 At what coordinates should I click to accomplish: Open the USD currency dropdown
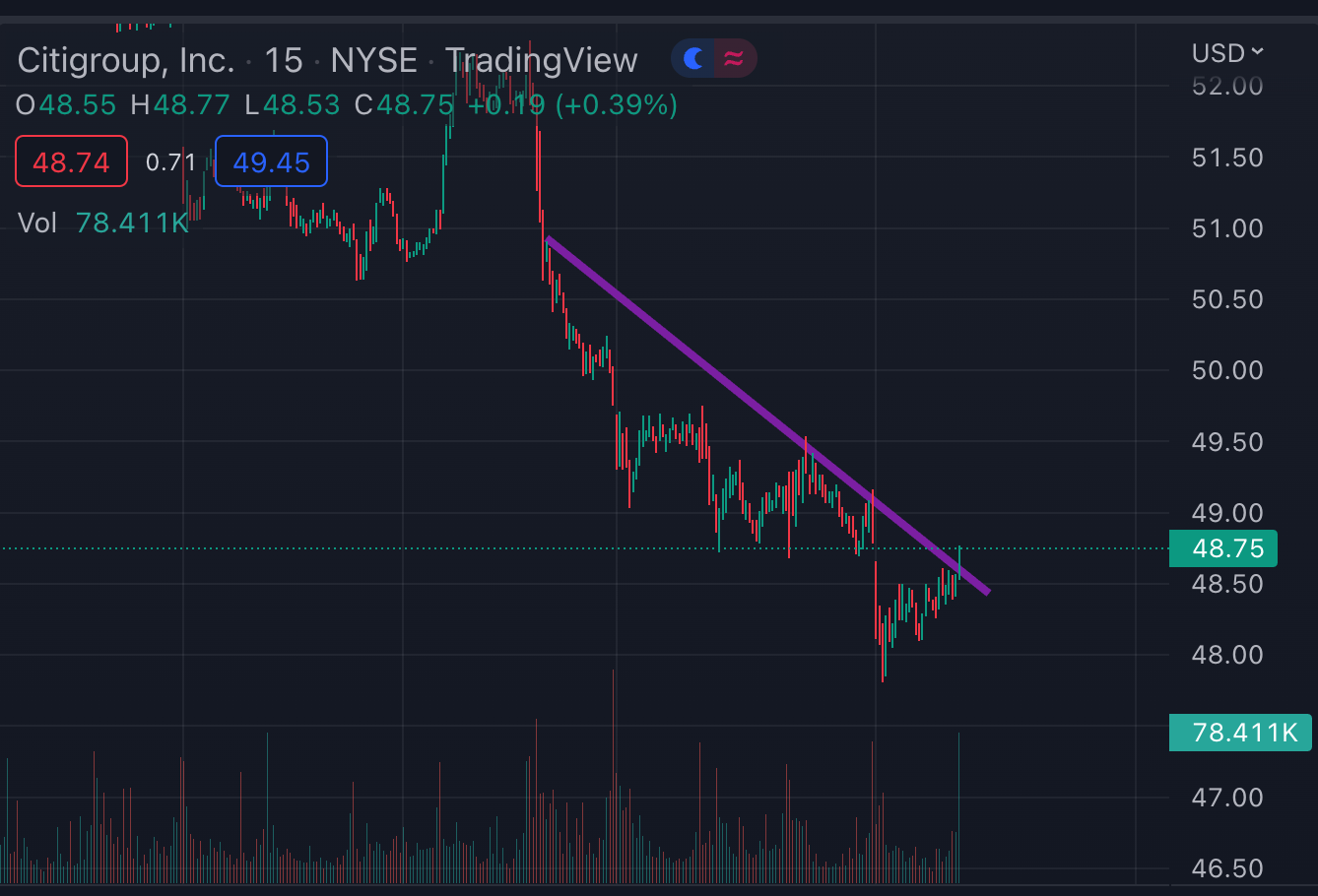click(x=1226, y=53)
